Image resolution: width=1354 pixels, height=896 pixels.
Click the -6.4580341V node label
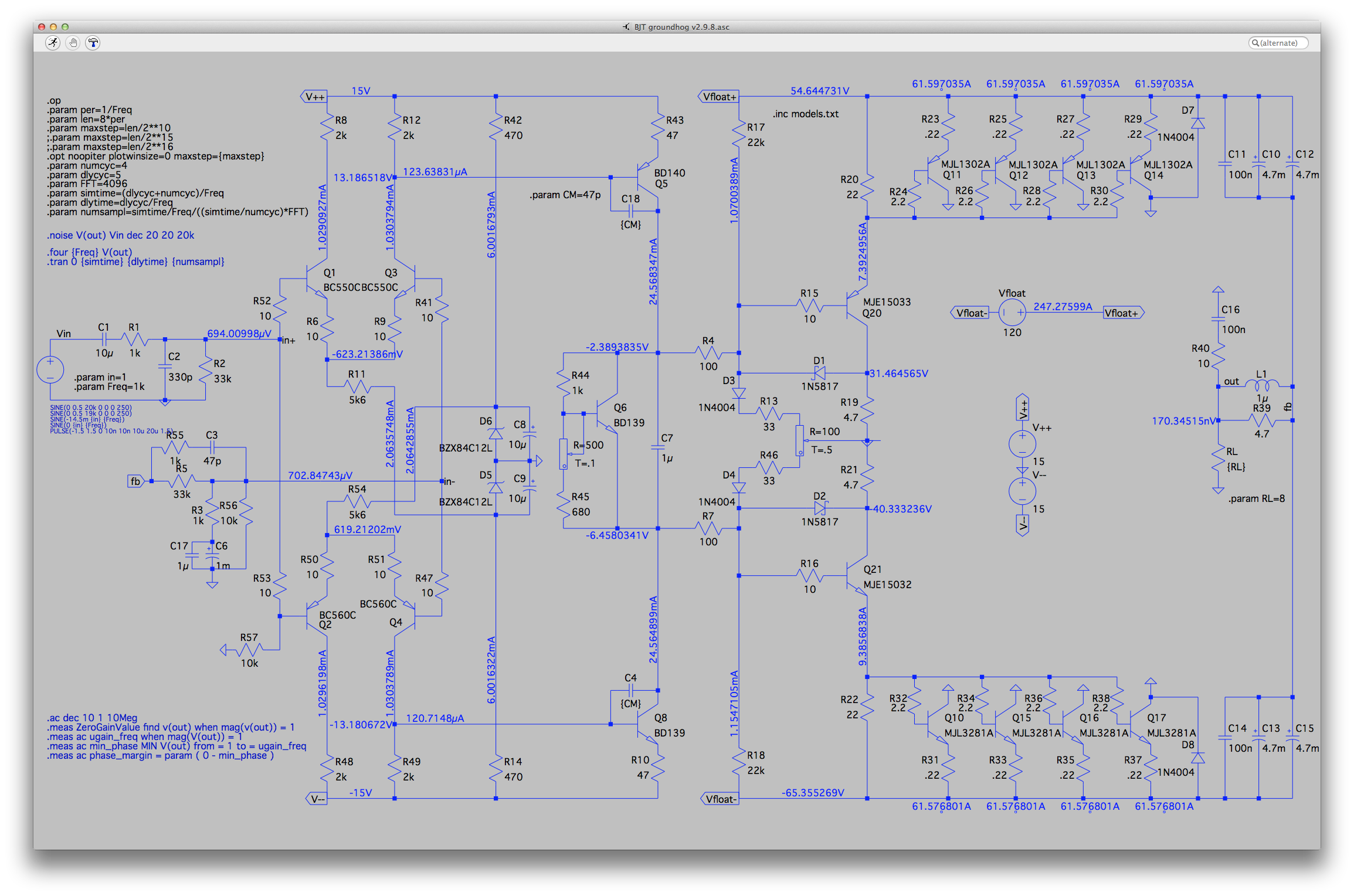coord(617,535)
